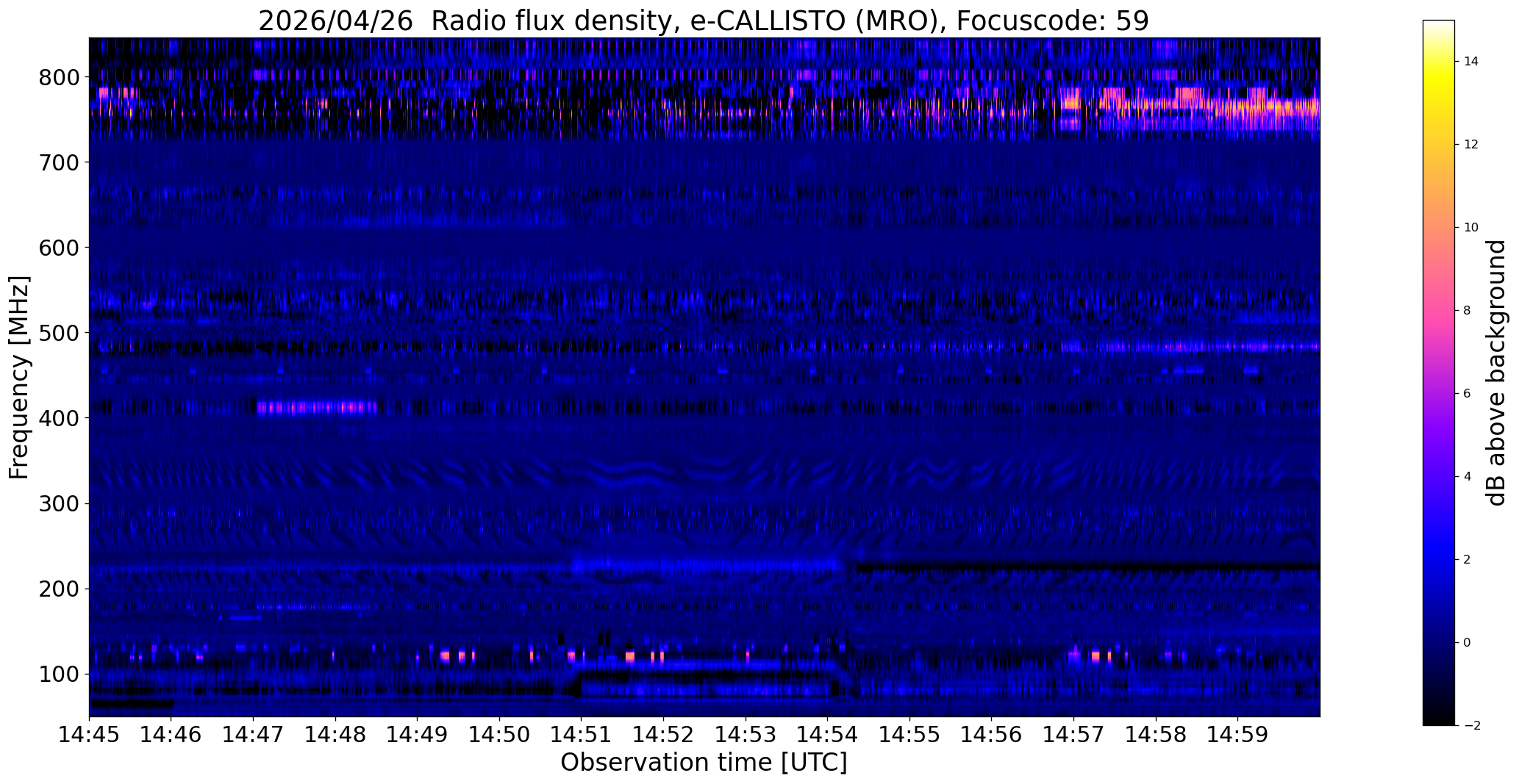Screen dimensions: 1519x784
Task: Click the 100 frequency tick label
Action: 58,674
